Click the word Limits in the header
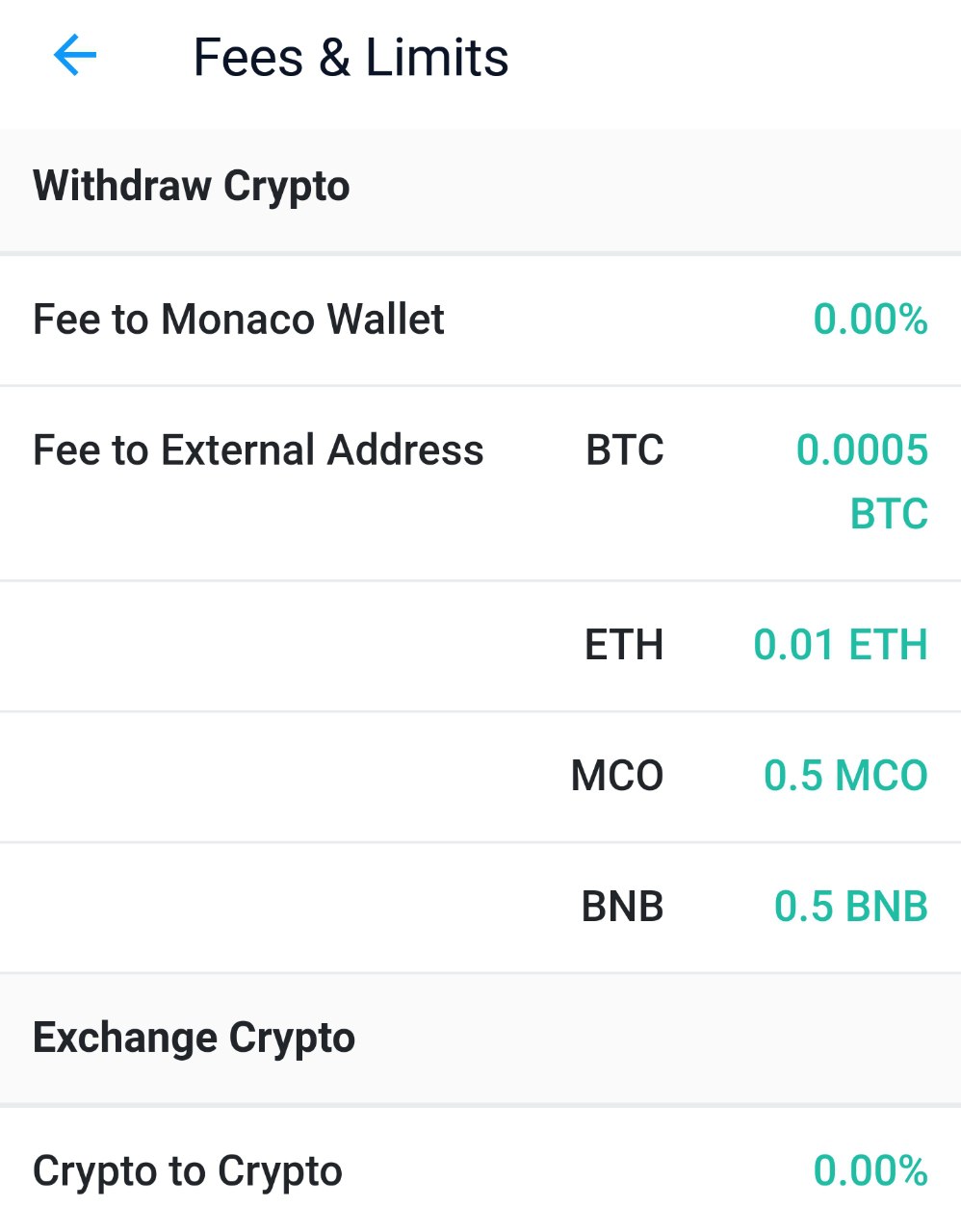The image size is (961, 1232). 436,58
